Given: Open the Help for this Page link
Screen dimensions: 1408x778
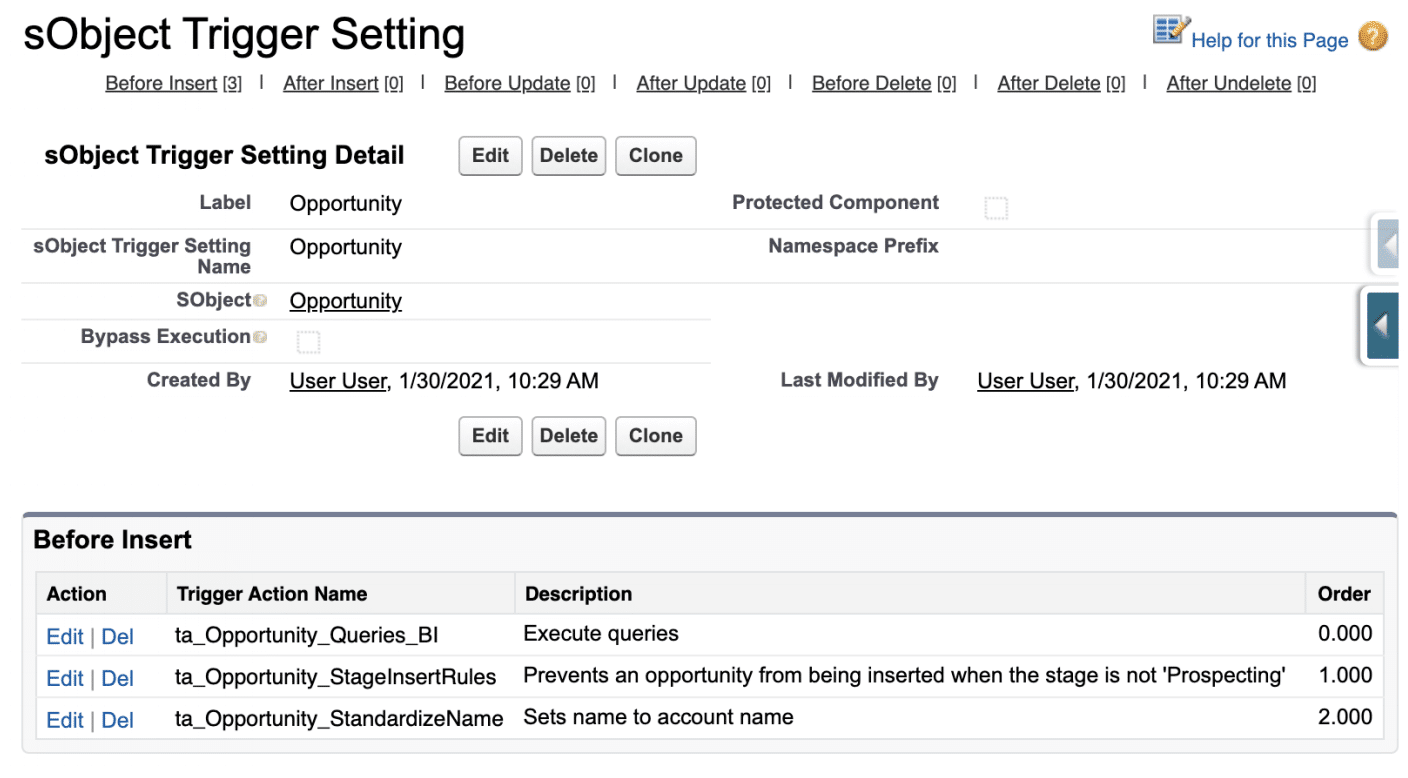Looking at the screenshot, I should (x=1269, y=41).
